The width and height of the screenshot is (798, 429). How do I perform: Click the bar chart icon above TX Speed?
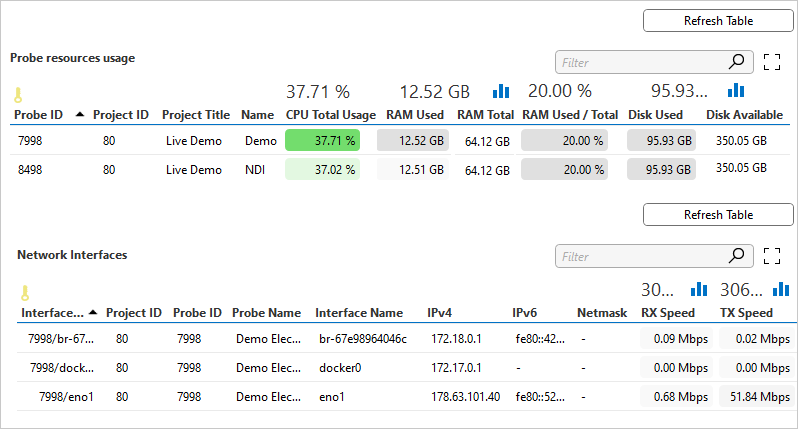click(781, 289)
